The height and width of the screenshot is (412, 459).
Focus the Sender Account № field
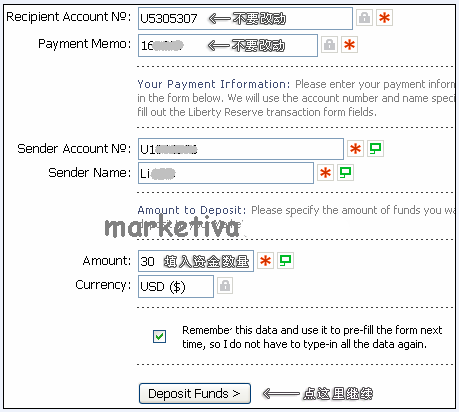(x=241, y=149)
